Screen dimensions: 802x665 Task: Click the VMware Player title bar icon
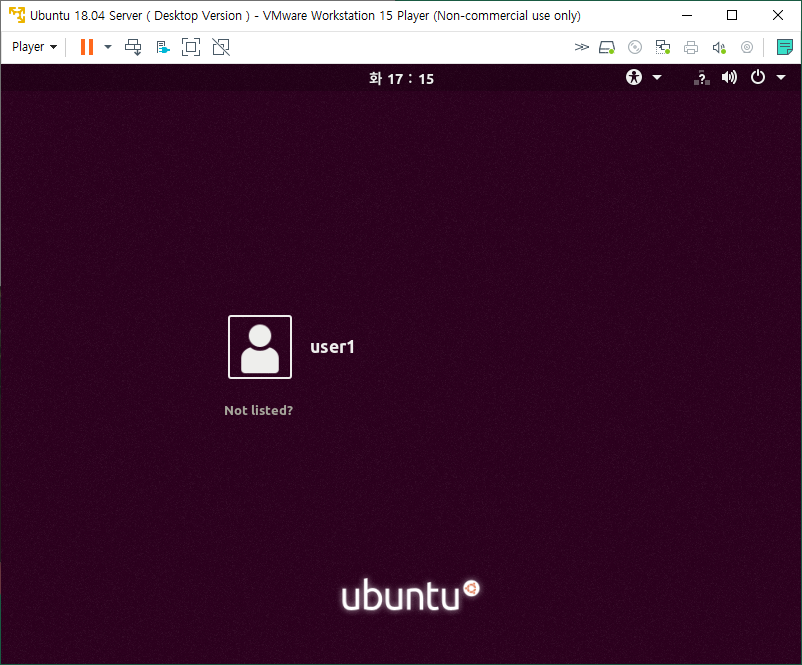point(17,15)
